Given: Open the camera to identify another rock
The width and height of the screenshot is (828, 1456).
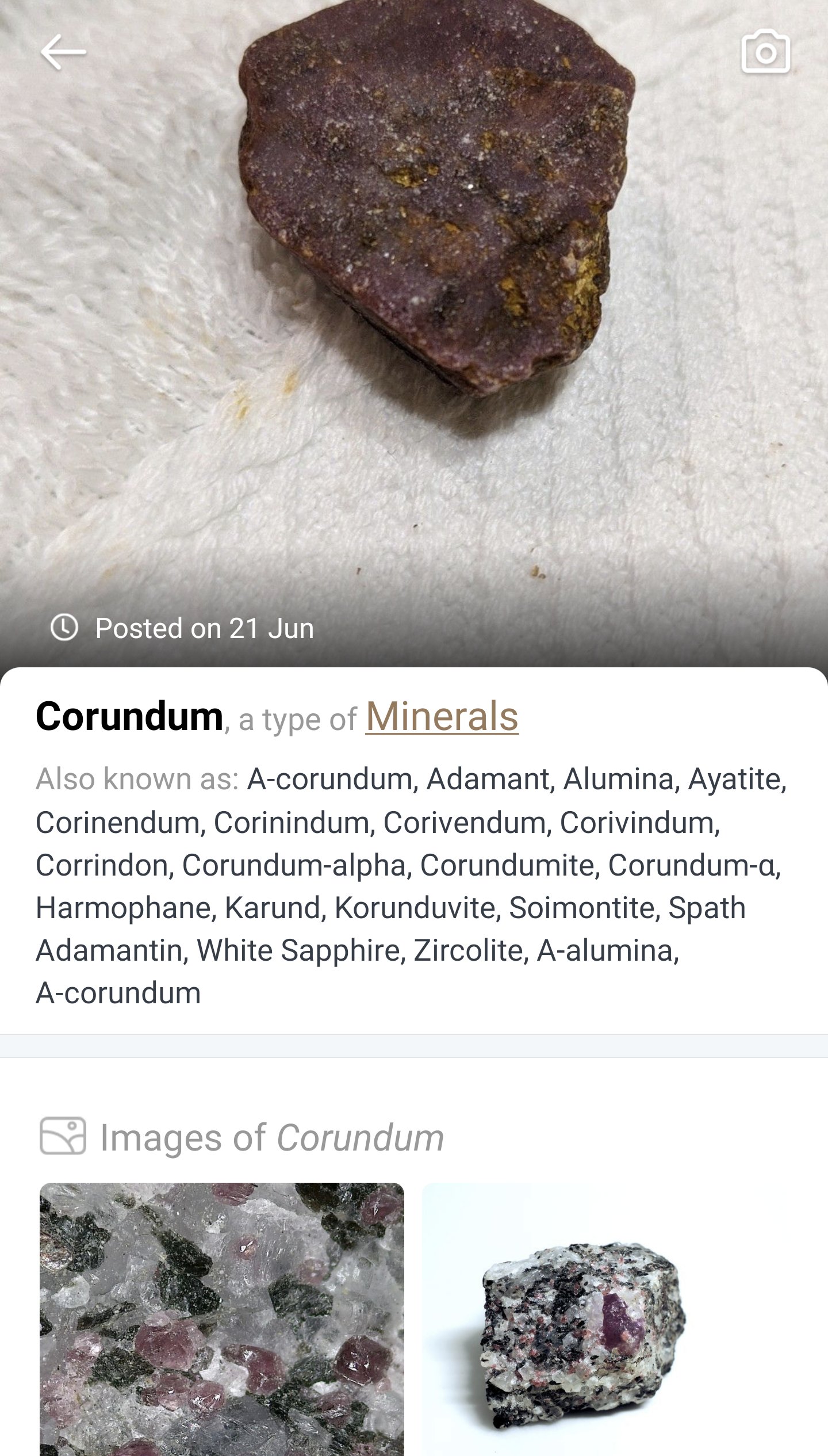Looking at the screenshot, I should point(765,53).
